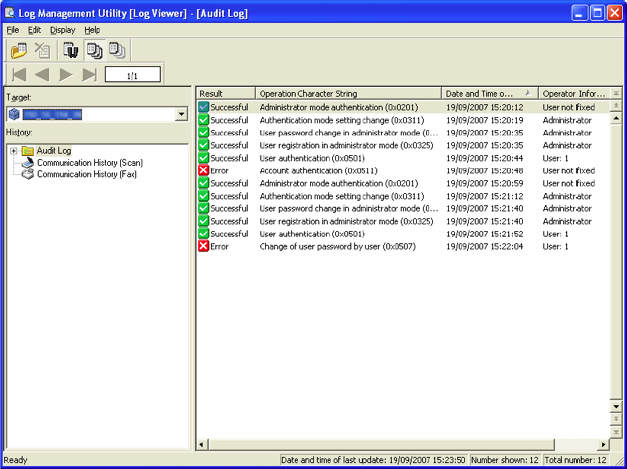
Task: Click the fax icon beside Communication History (Fax)
Action: (x=28, y=174)
